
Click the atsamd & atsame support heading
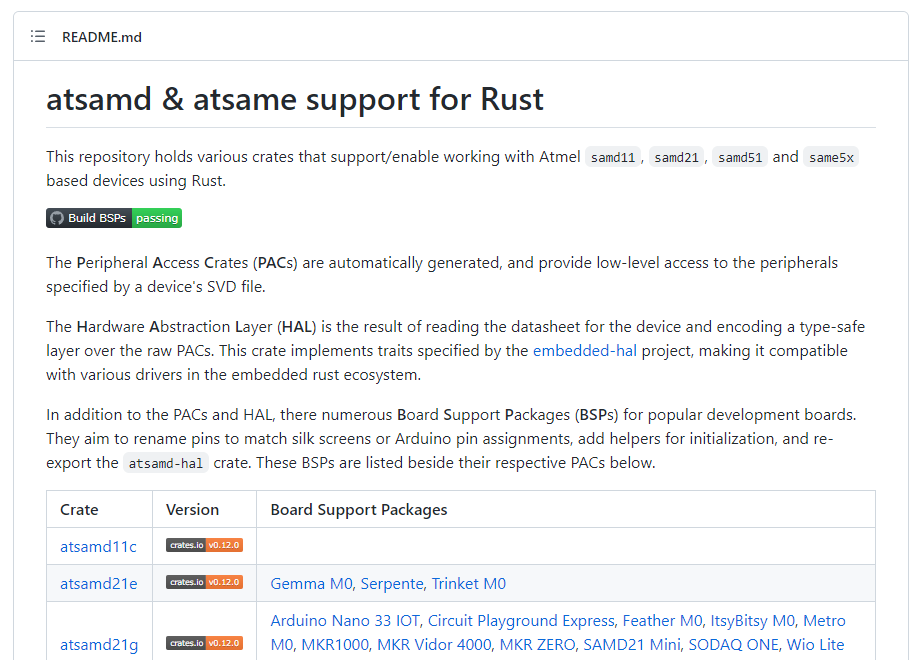point(295,100)
